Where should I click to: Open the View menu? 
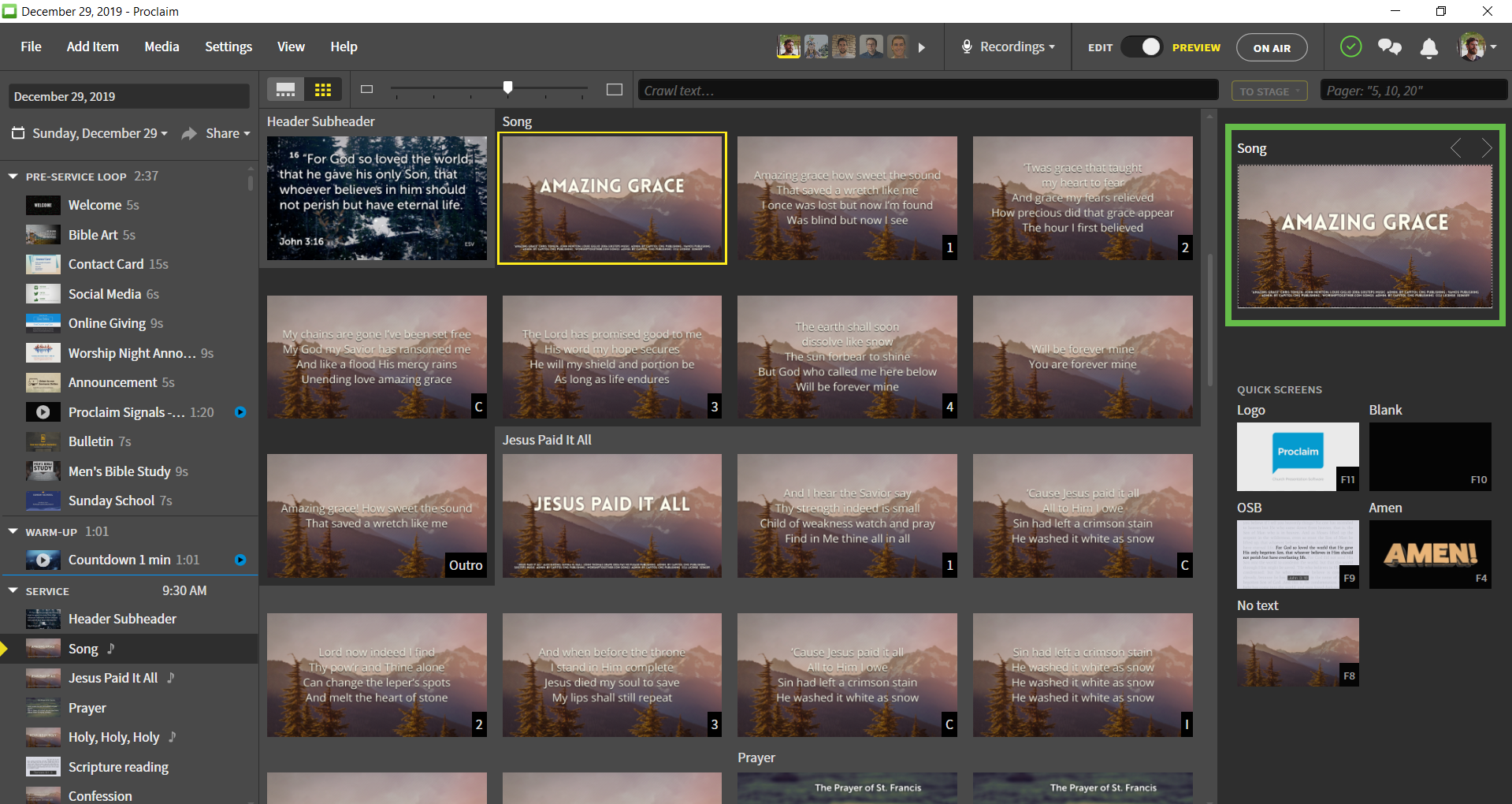(x=291, y=47)
